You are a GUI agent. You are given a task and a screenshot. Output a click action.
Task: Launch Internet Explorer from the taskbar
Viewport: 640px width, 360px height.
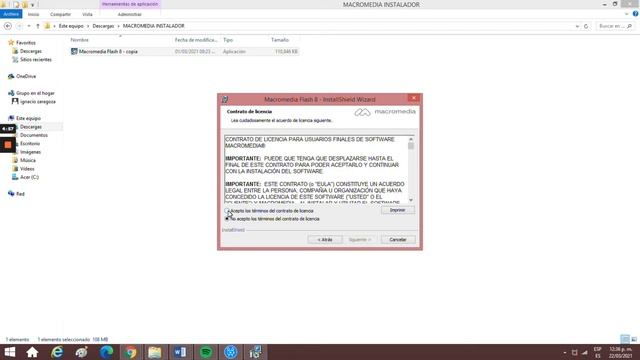click(x=57, y=352)
